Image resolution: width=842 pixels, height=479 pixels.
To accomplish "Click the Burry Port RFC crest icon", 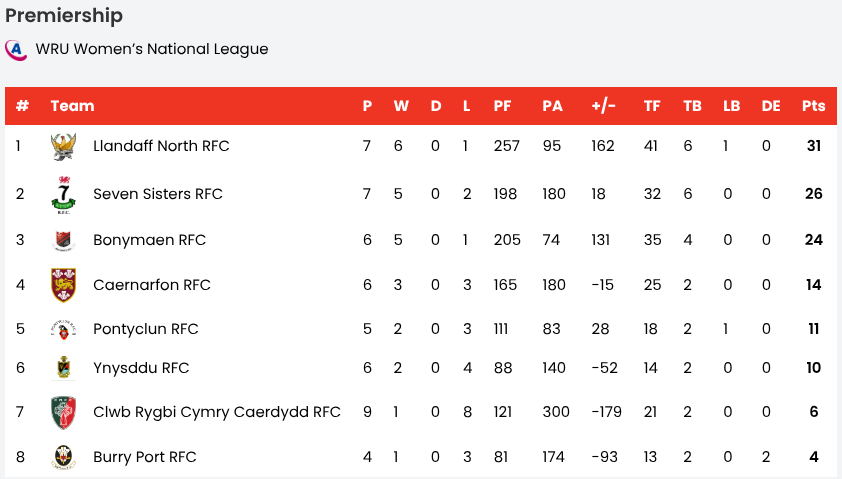I will (x=63, y=457).
